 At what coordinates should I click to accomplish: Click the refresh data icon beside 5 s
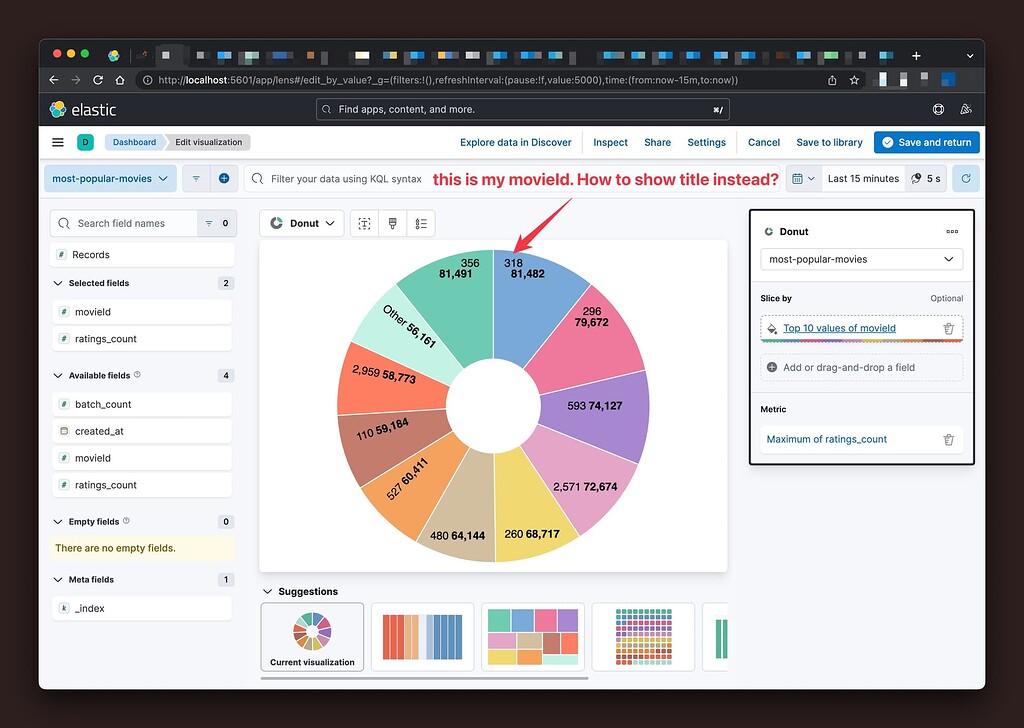pos(966,178)
